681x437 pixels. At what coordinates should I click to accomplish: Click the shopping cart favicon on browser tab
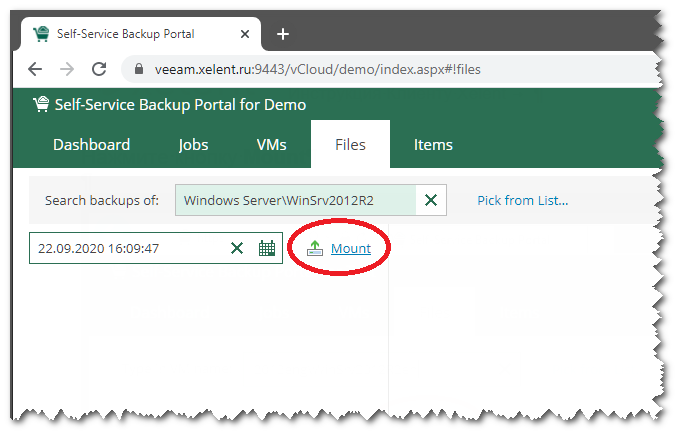pyautogui.click(x=42, y=34)
